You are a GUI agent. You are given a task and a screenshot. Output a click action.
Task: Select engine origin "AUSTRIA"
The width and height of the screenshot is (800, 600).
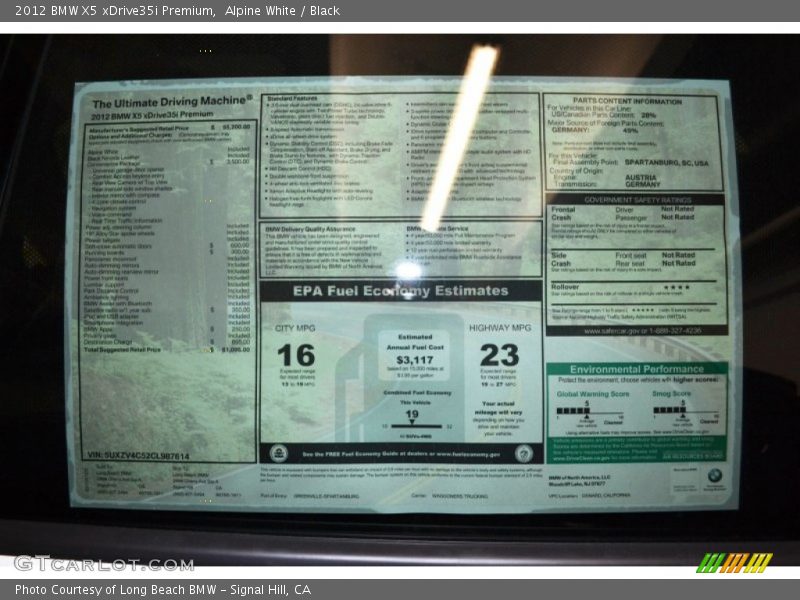[640, 178]
